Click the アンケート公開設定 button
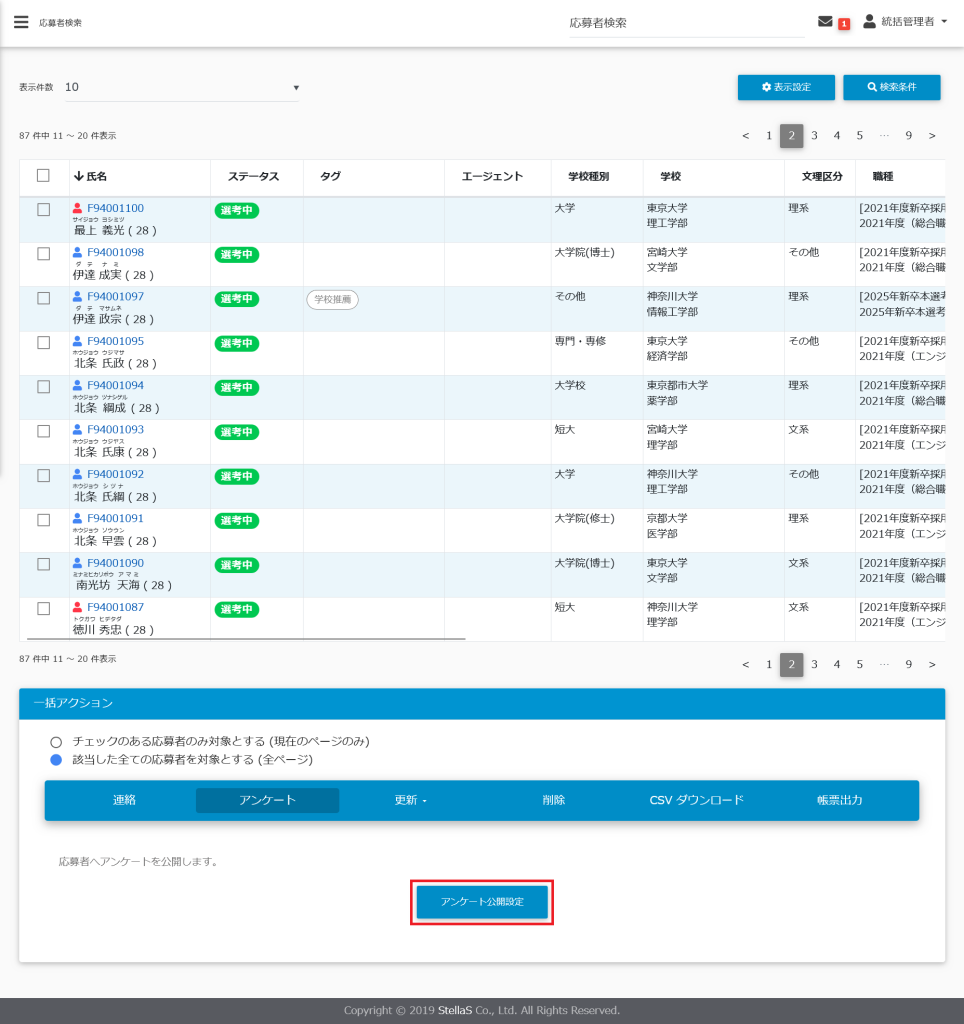The image size is (964, 1024). click(x=482, y=902)
